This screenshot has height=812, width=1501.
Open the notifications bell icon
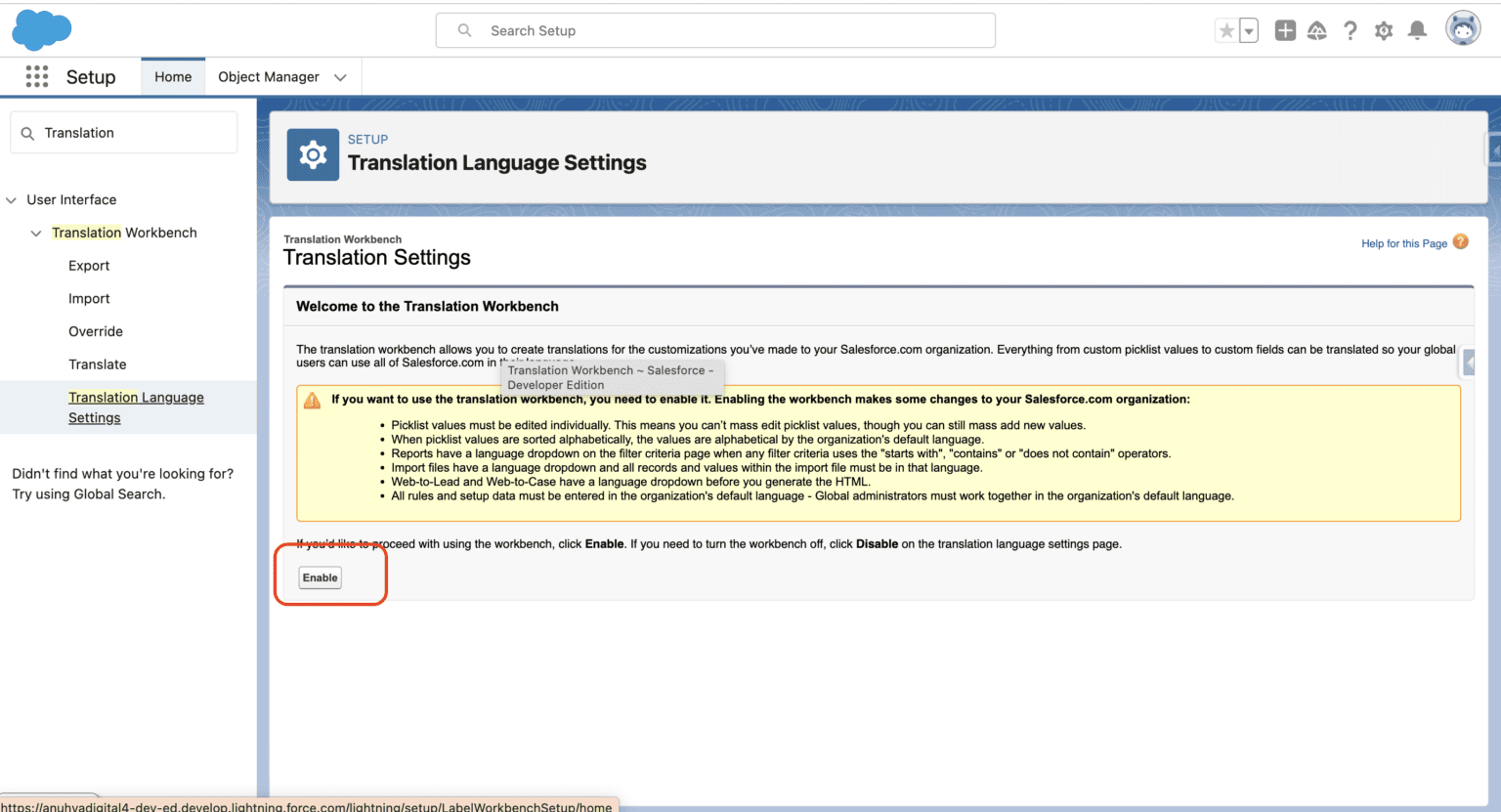point(1417,30)
